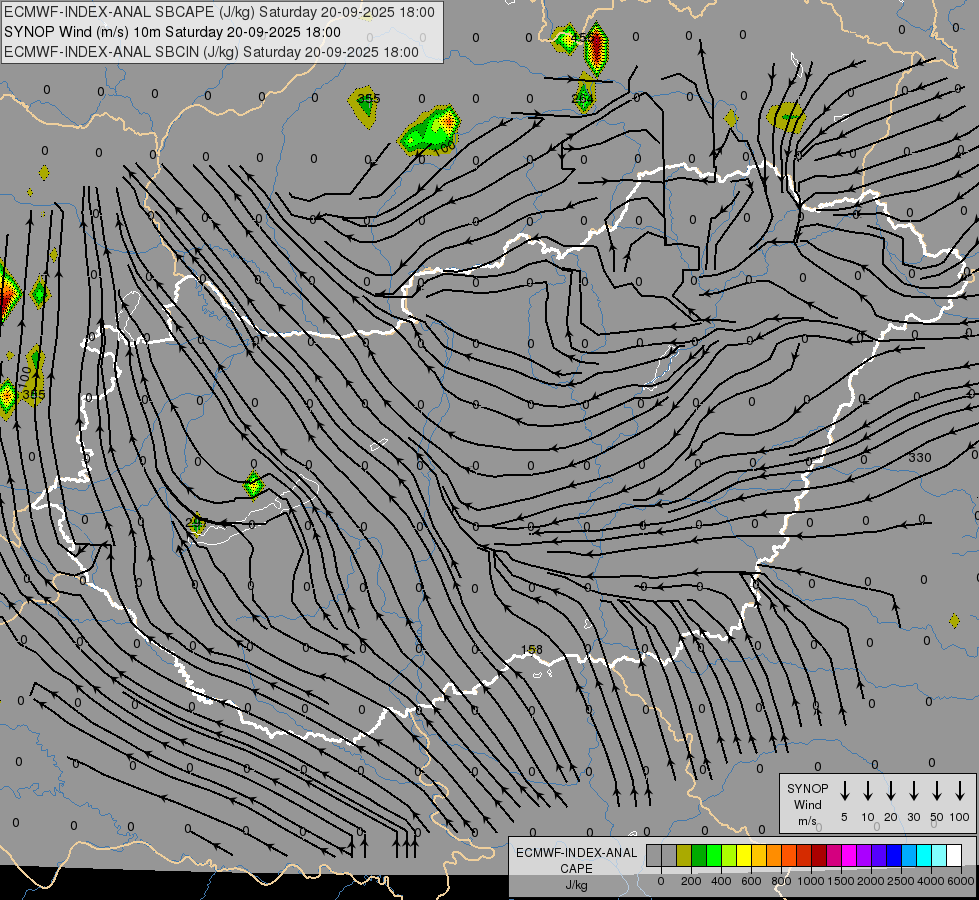Select the bright green CAPE legend swatch

click(714, 855)
